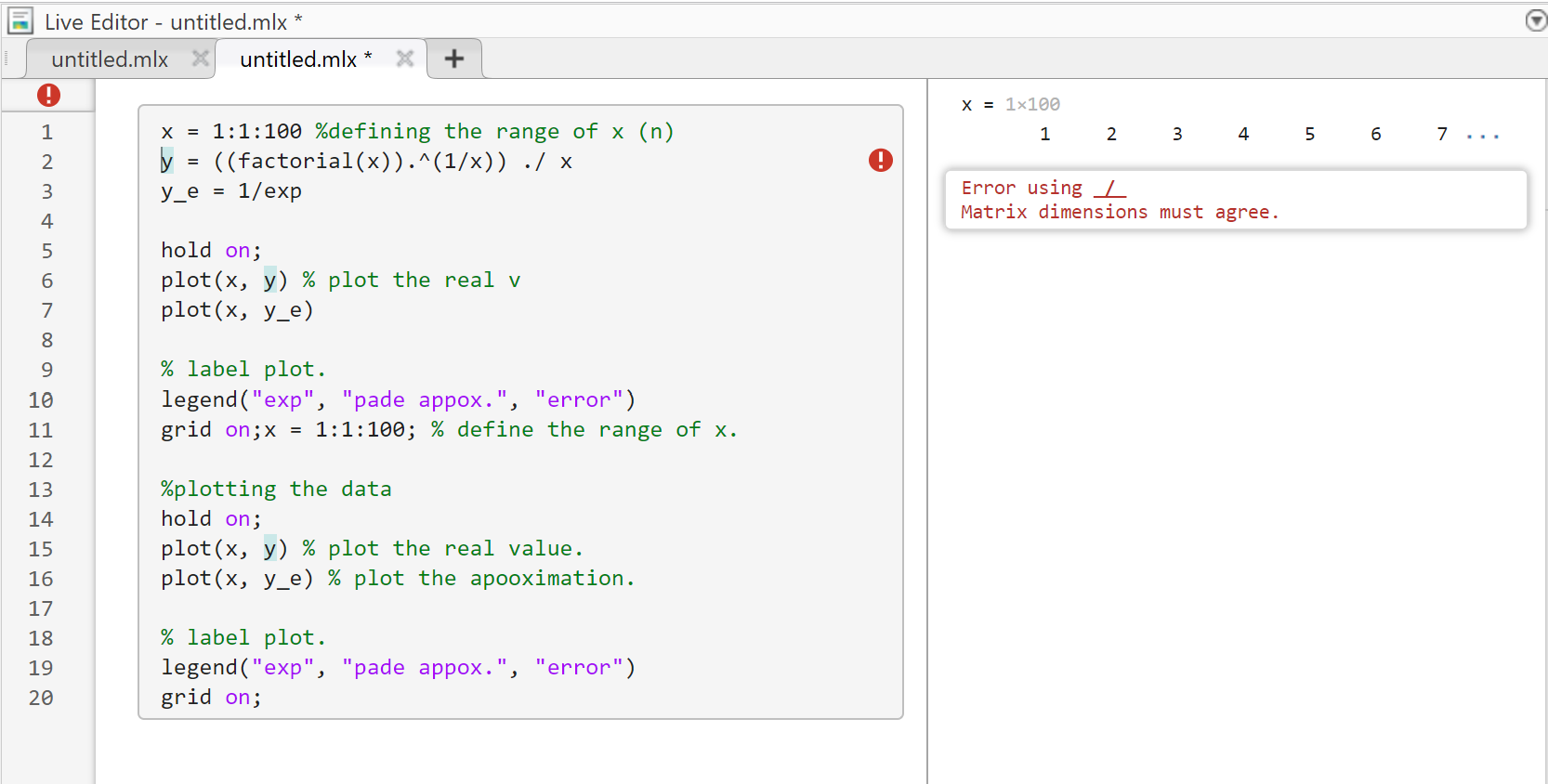The width and height of the screenshot is (1548, 784).
Task: Click the 'x = 1×100' output header
Action: tap(1011, 105)
